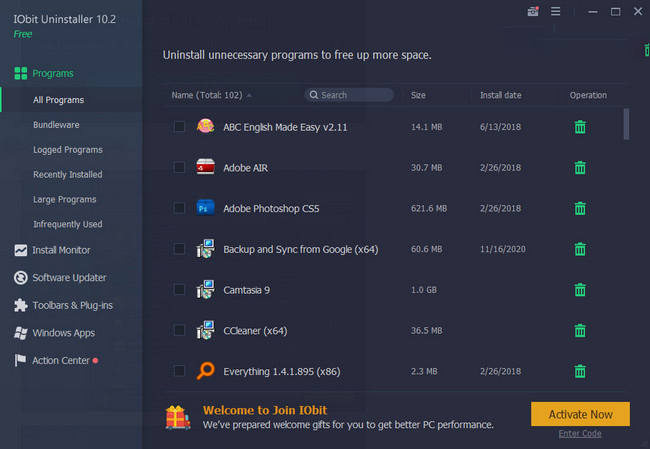Click the Backup and Sync installer icon
The height and width of the screenshot is (449, 650).
pyautogui.click(x=205, y=248)
